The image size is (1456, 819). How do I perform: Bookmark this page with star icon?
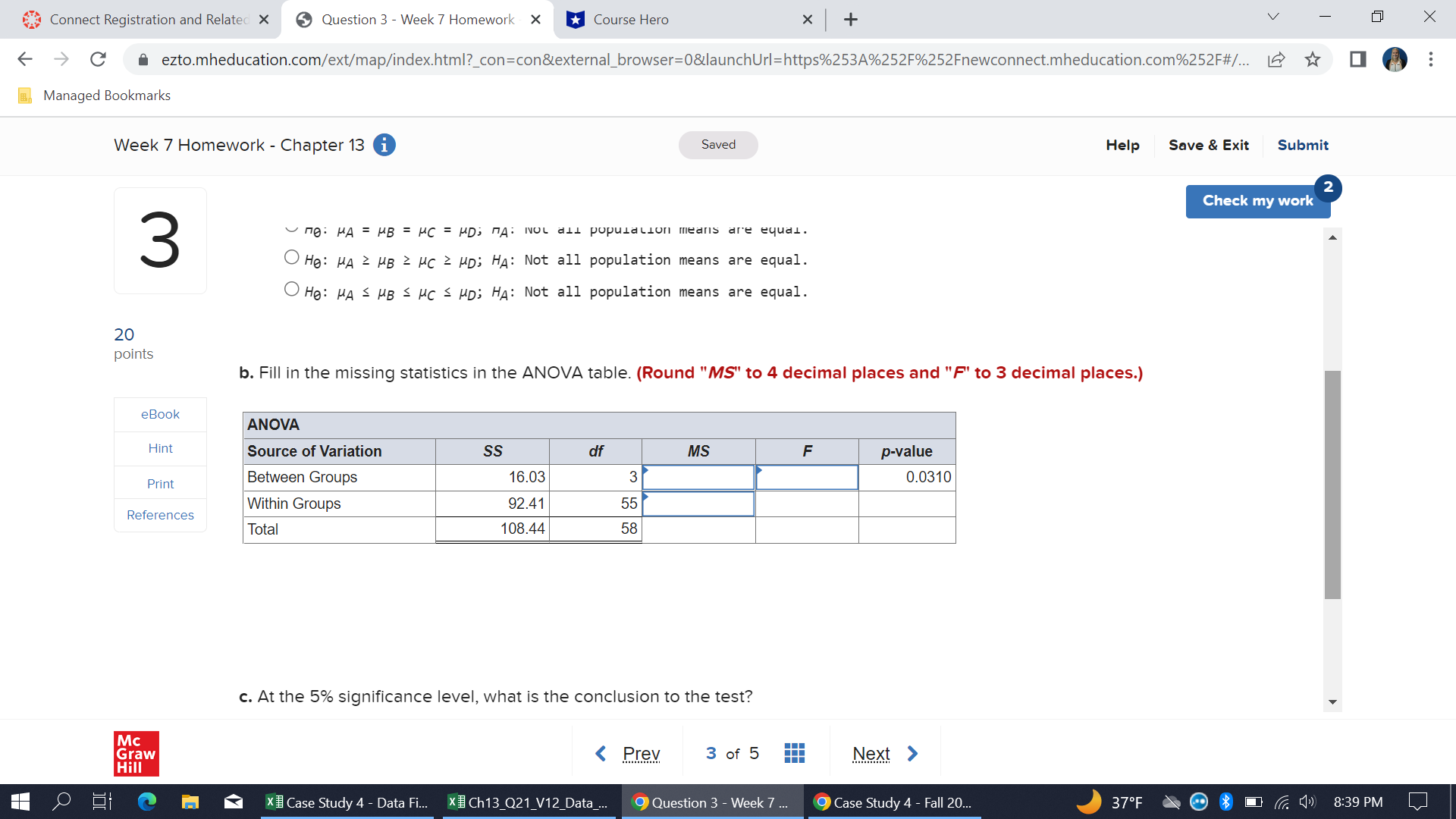(1313, 59)
